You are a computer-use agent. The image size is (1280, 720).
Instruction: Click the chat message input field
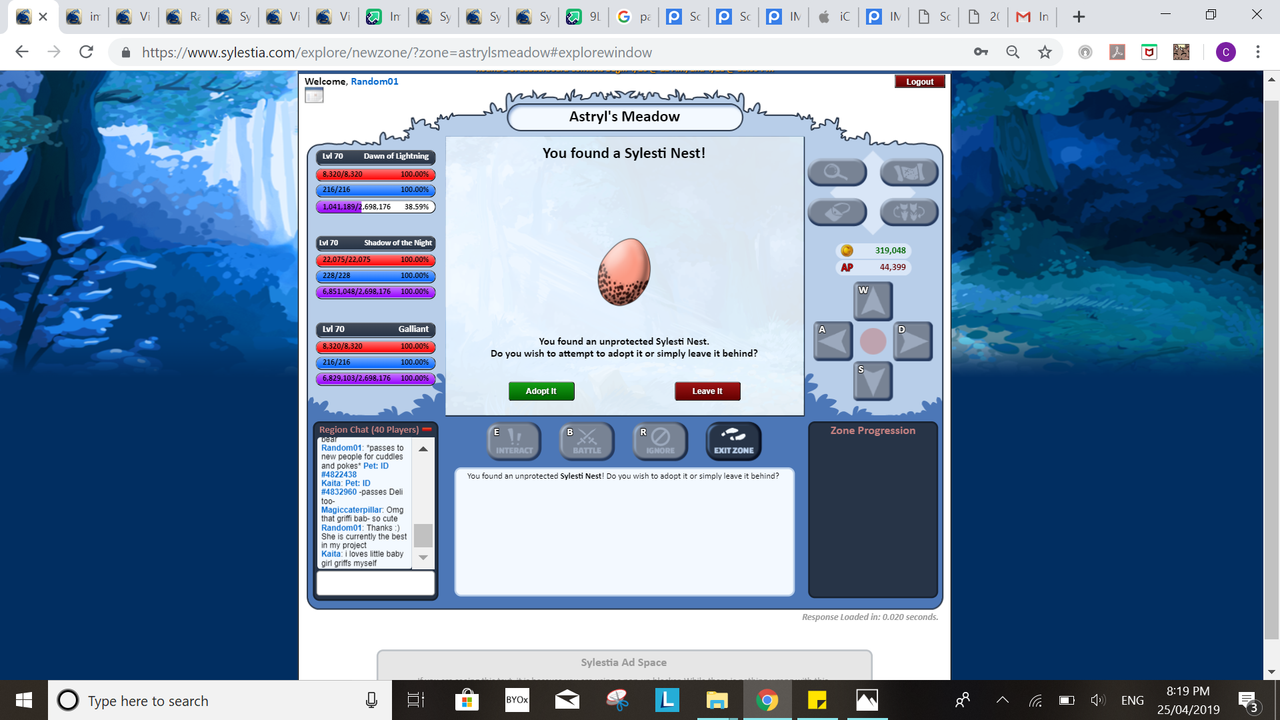tap(375, 583)
